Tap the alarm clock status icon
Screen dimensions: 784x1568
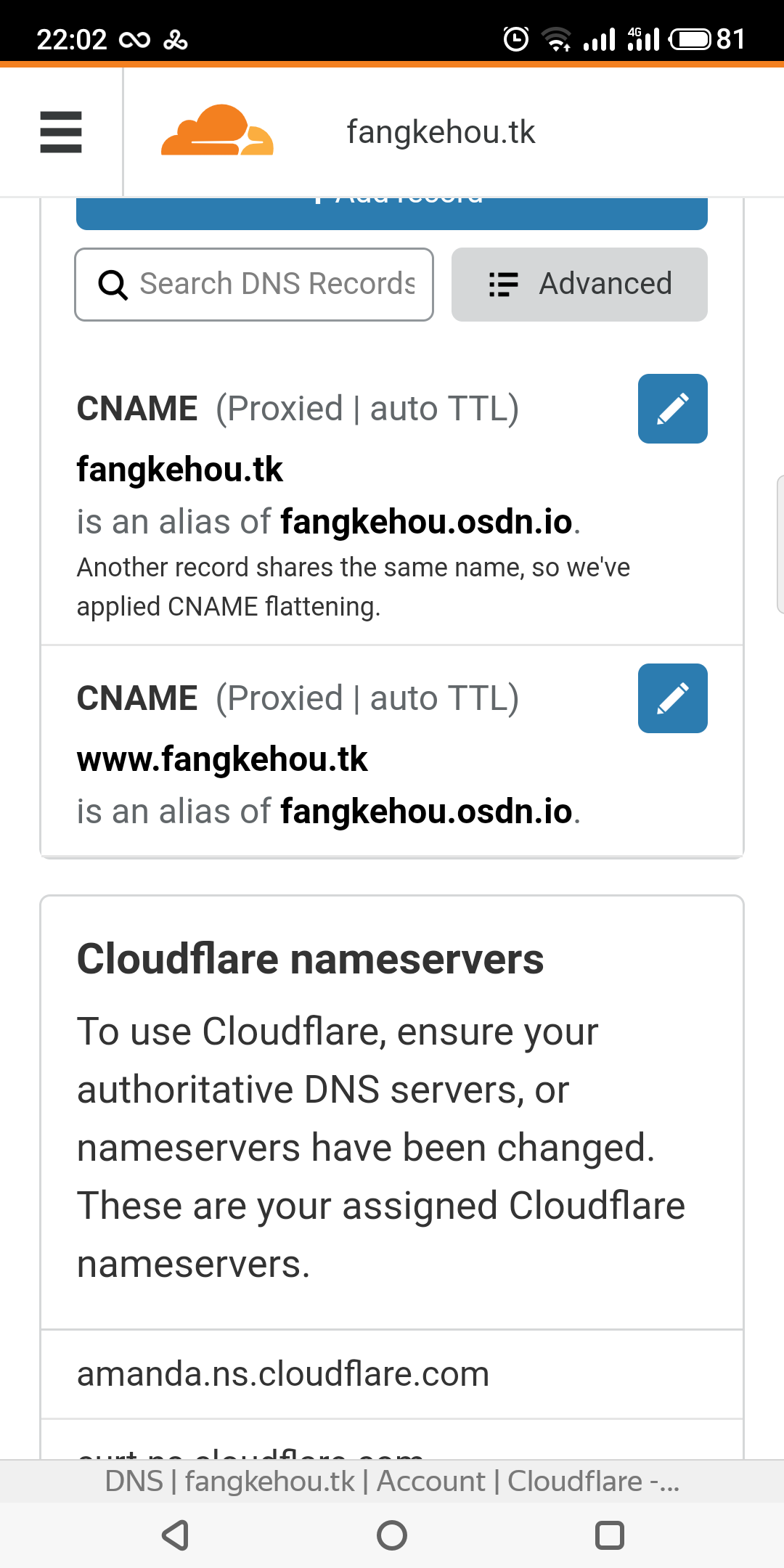pyautogui.click(x=515, y=38)
